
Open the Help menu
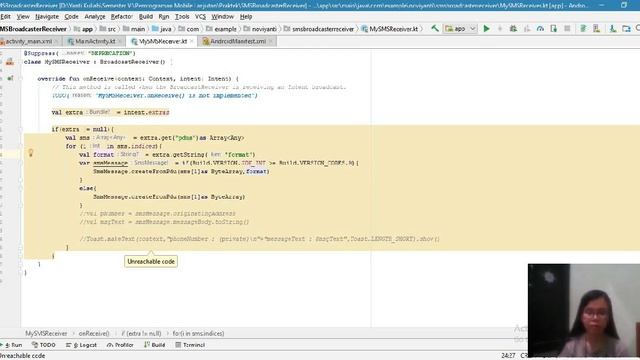(x=246, y=17)
